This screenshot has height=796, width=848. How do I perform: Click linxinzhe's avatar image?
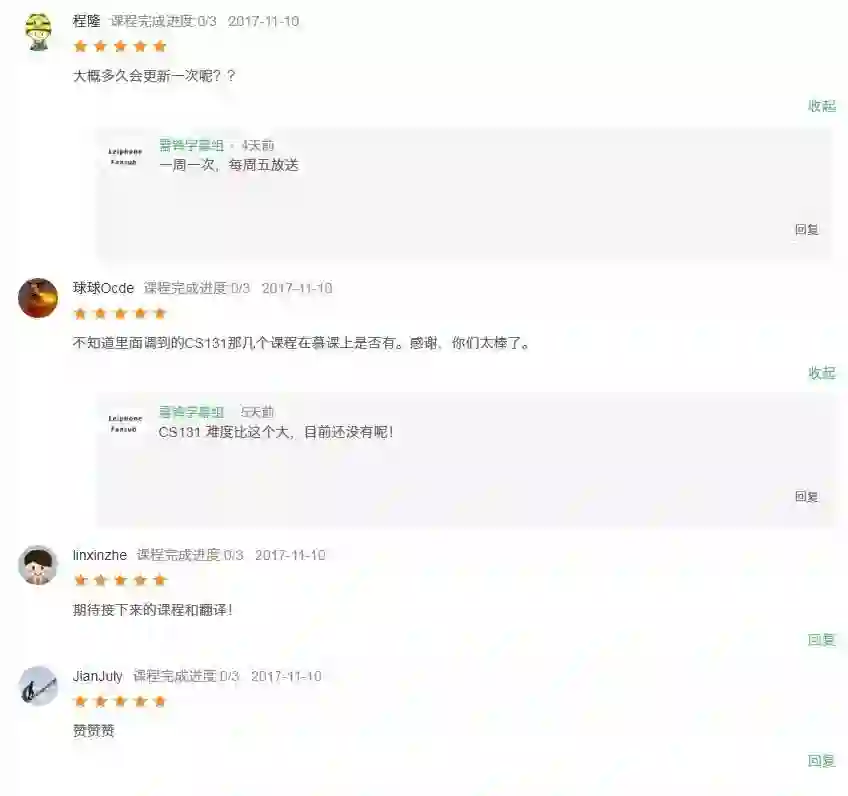38,565
